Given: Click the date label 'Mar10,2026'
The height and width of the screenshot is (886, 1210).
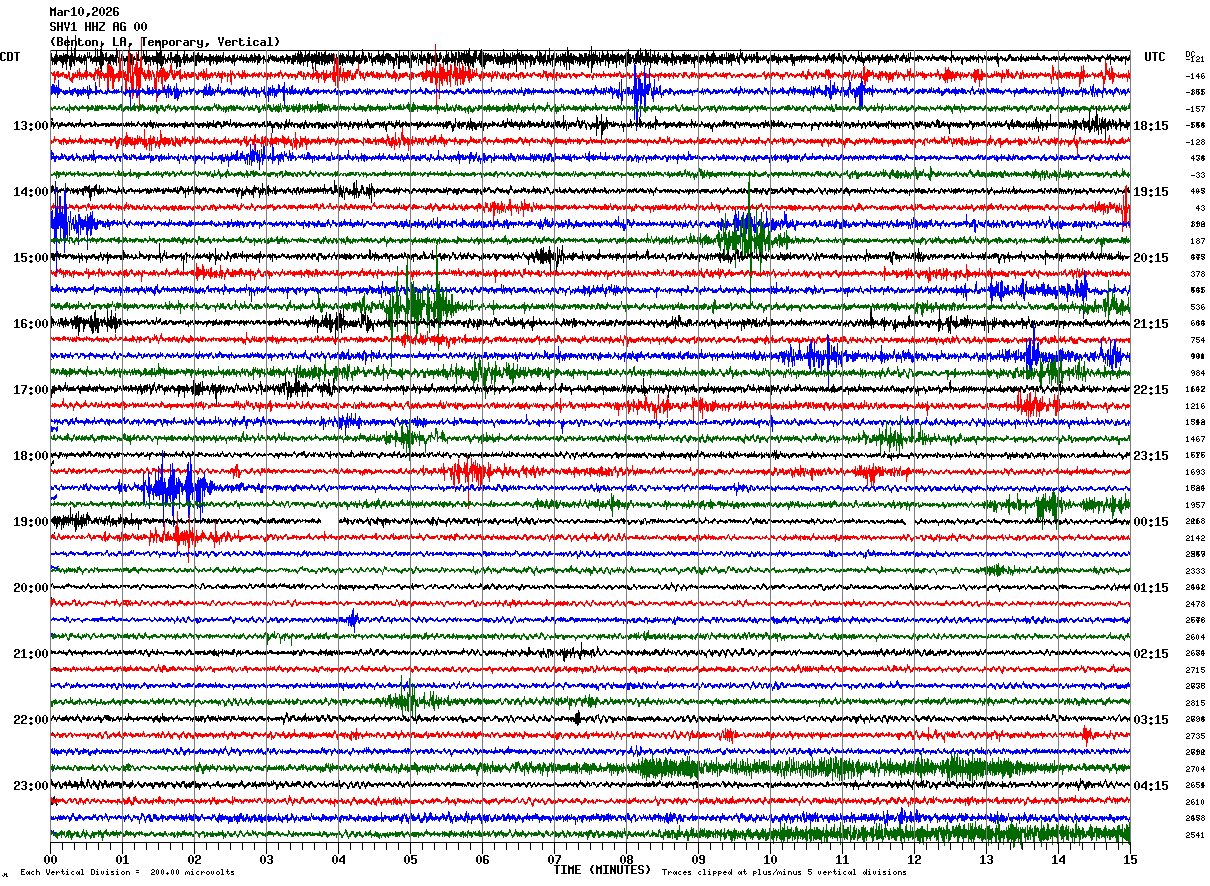Looking at the screenshot, I should coord(84,12).
